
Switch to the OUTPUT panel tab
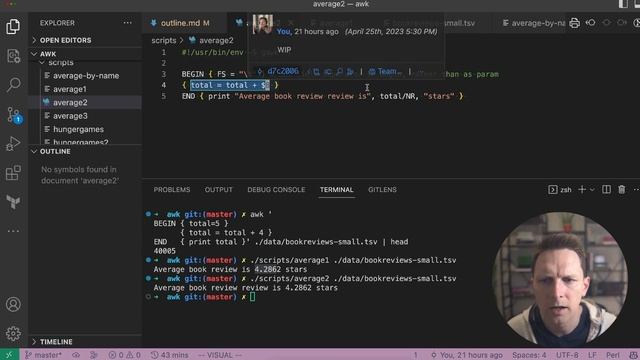click(x=218, y=189)
